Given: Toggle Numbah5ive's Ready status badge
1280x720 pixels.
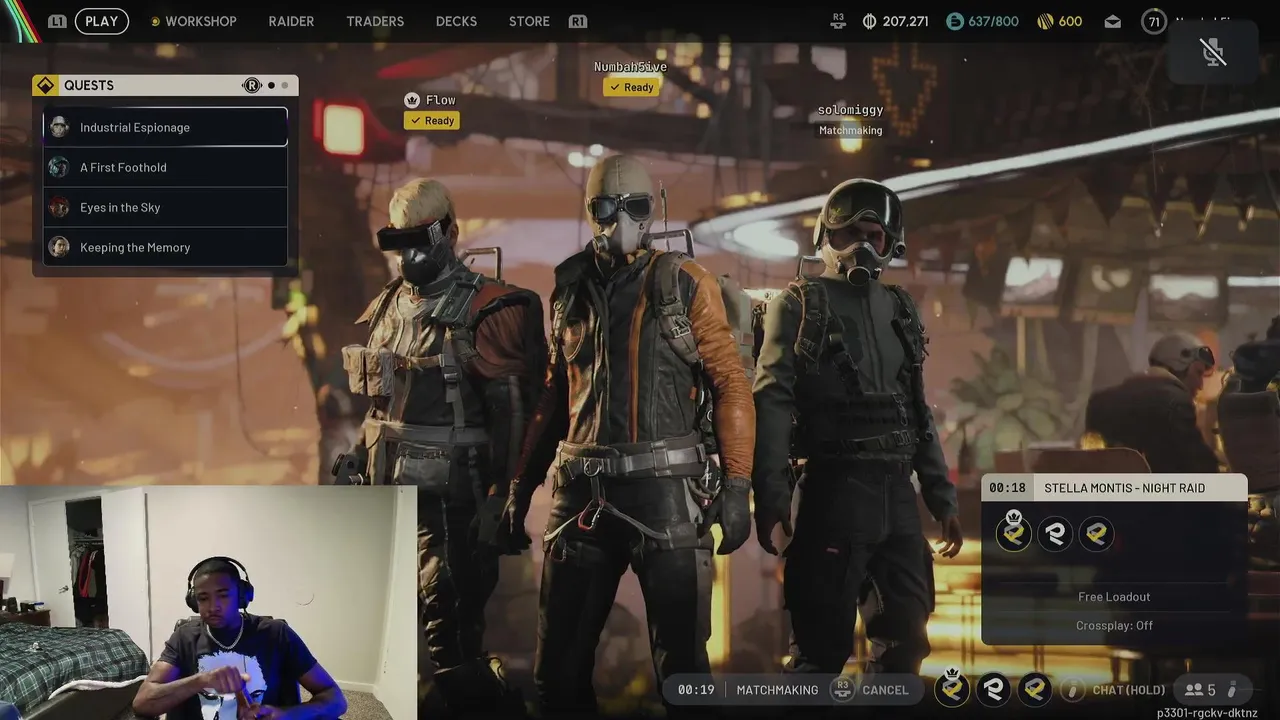Looking at the screenshot, I should tap(630, 87).
